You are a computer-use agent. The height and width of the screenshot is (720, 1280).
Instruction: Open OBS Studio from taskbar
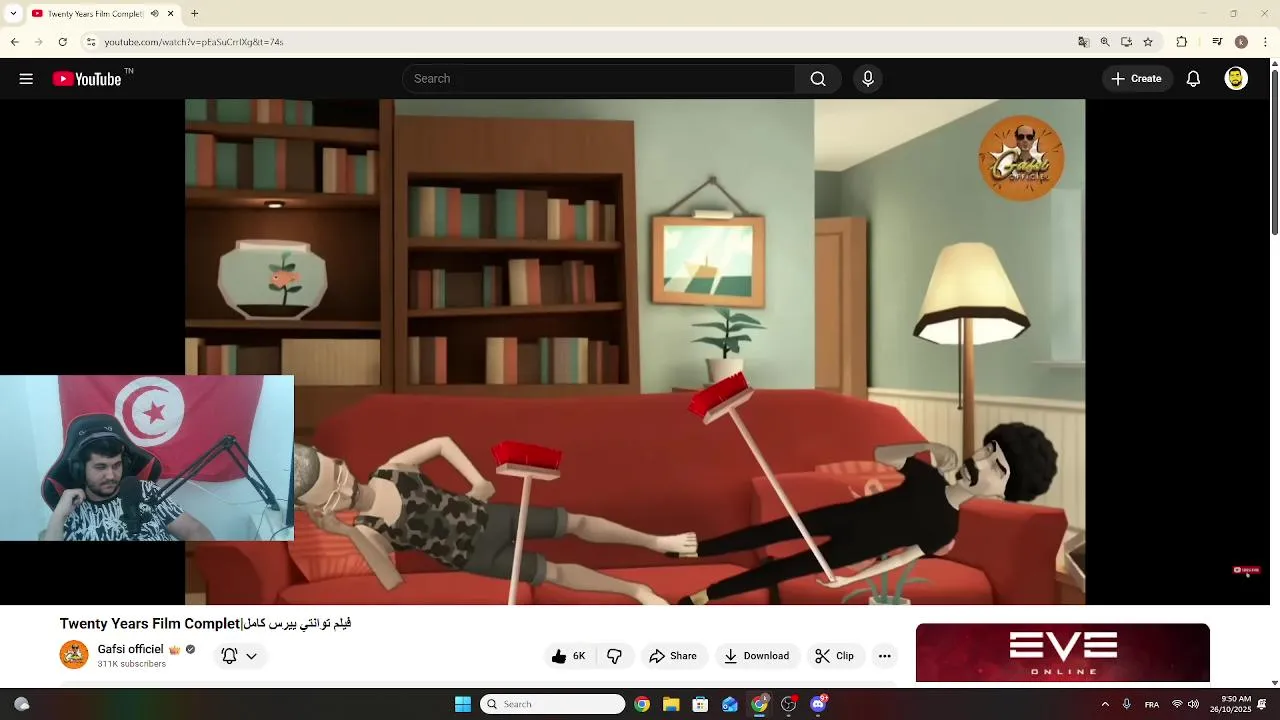pos(789,704)
